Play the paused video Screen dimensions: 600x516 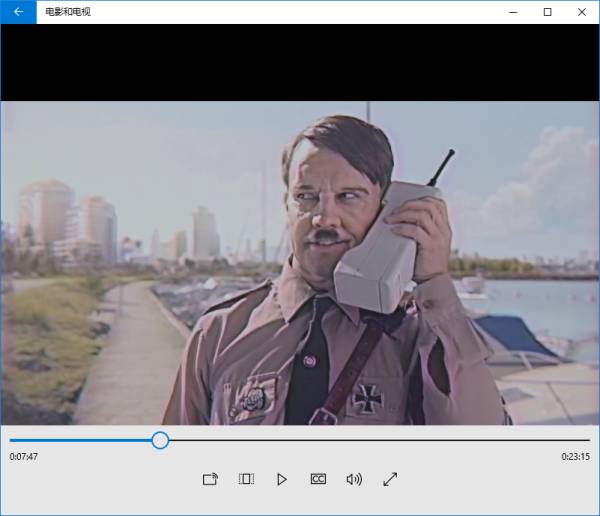point(282,479)
